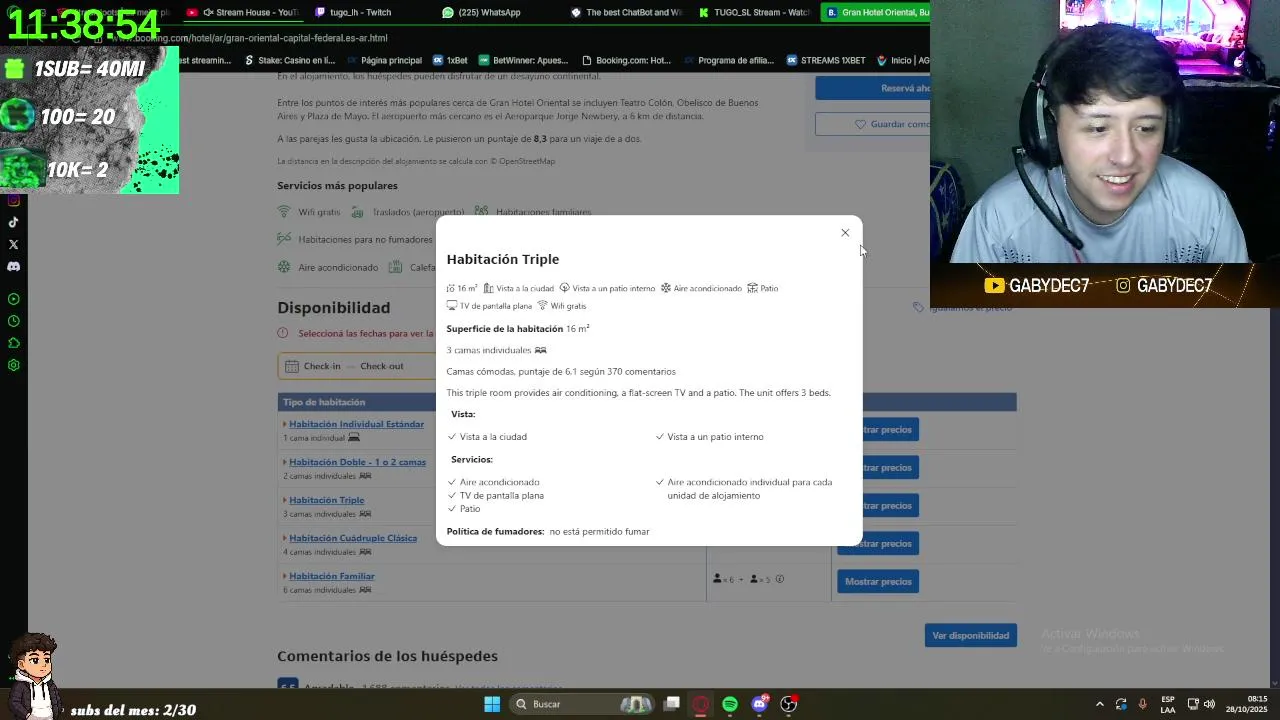The width and height of the screenshot is (1280, 720).
Task: Open Spotify from the taskbar
Action: (x=730, y=704)
